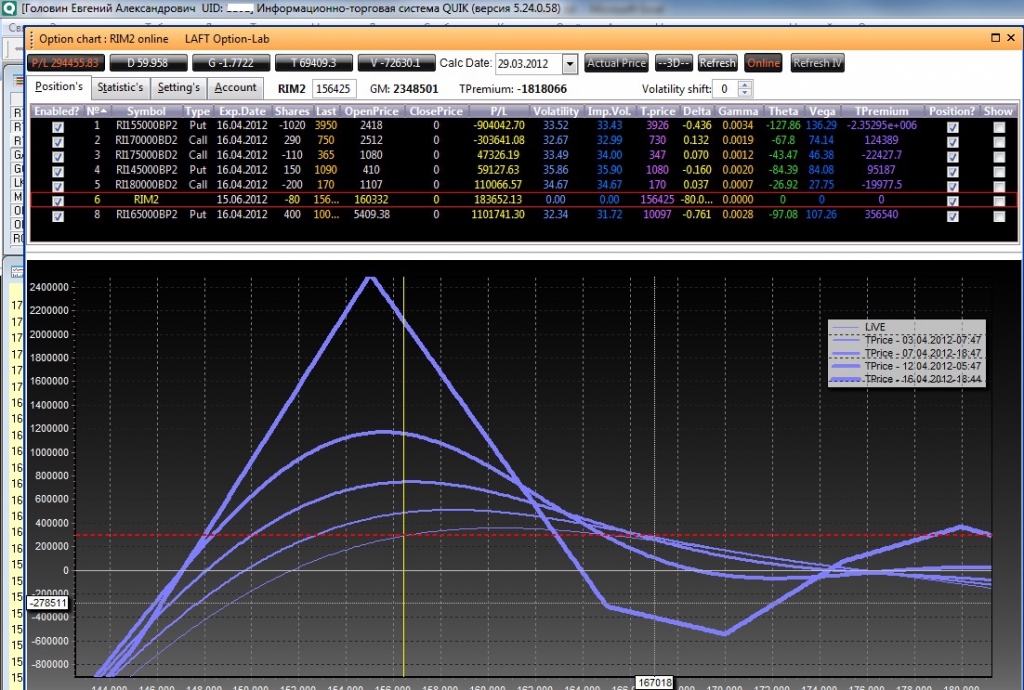Sort by the № column header
The width and height of the screenshot is (1024, 690).
(97, 111)
